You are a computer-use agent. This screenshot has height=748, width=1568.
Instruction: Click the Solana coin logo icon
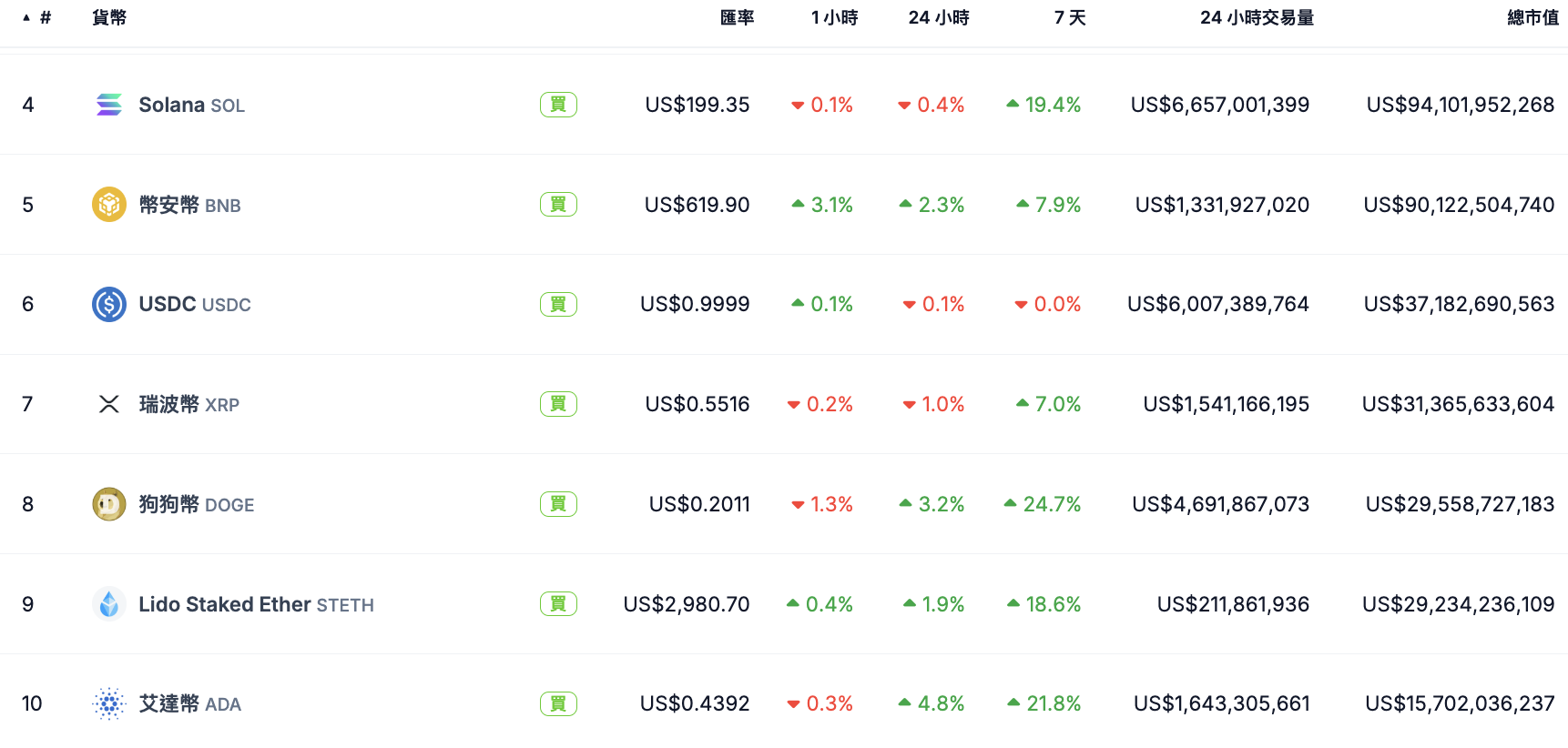109,105
